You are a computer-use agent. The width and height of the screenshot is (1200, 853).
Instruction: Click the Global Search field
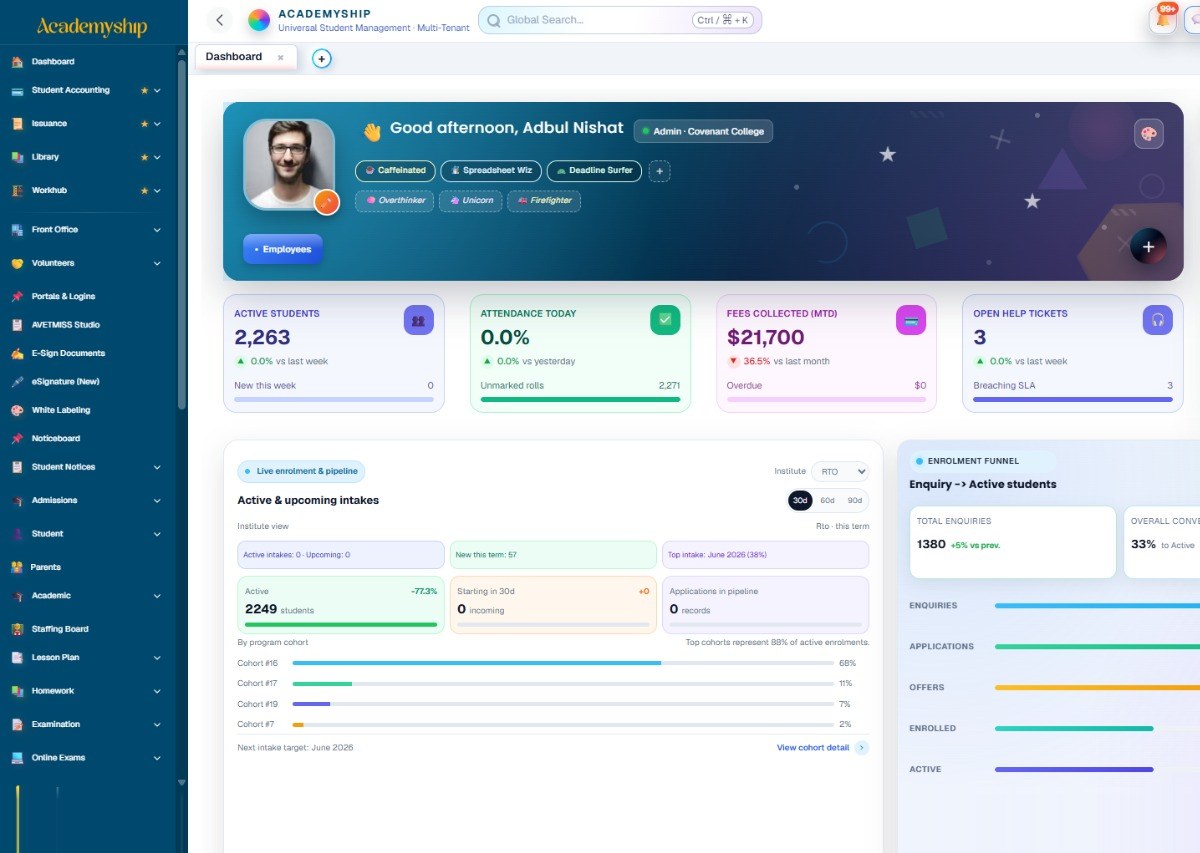[x=620, y=20]
